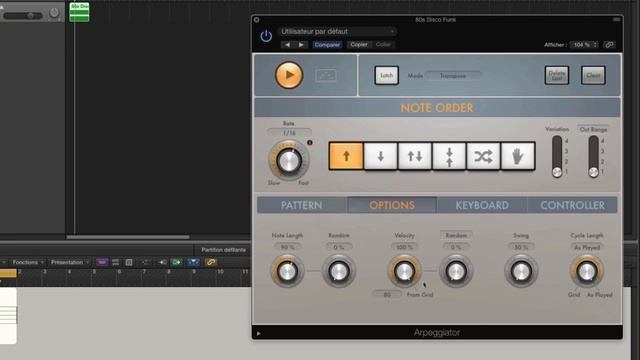Click the purple MIDI draw icon in piano roll toolbar
This screenshot has width=640, height=360.
(x=102, y=262)
